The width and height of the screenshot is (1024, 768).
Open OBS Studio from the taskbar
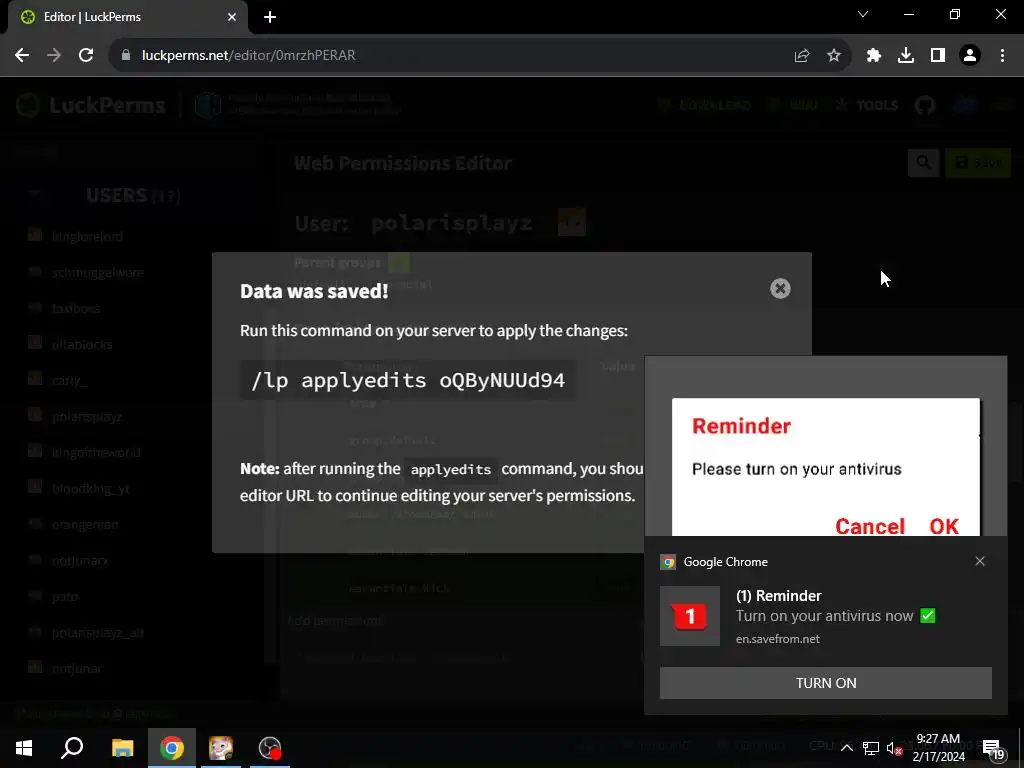point(270,748)
